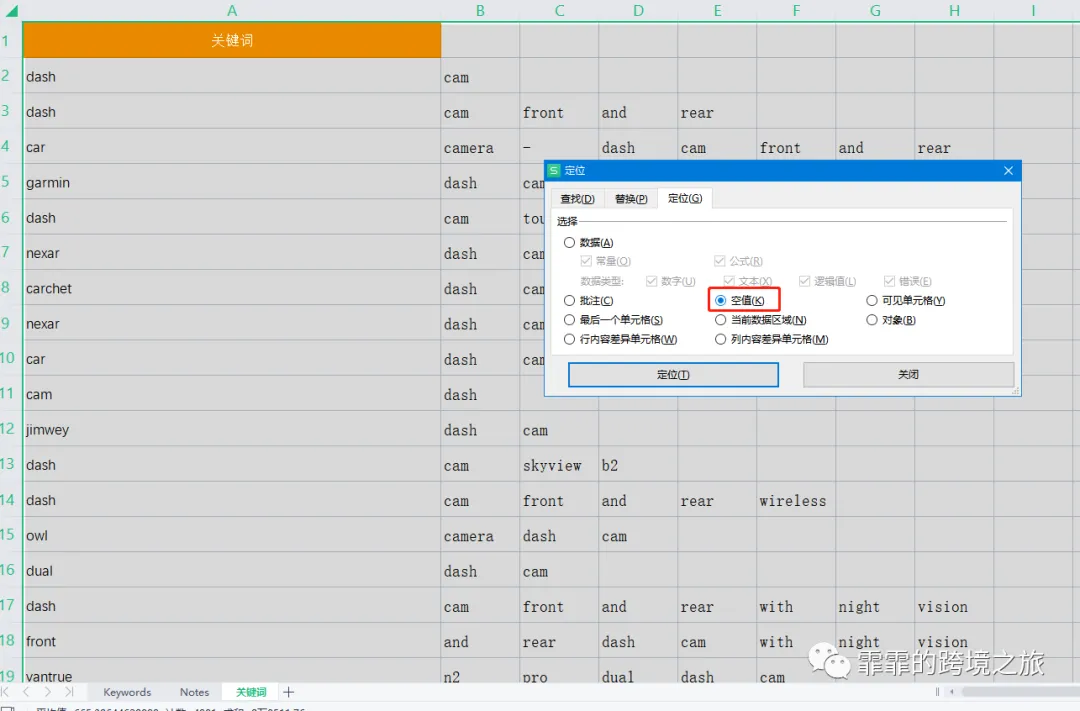The image size is (1080, 711).
Task: Select the 关键词 sheet tab
Action: click(x=251, y=692)
